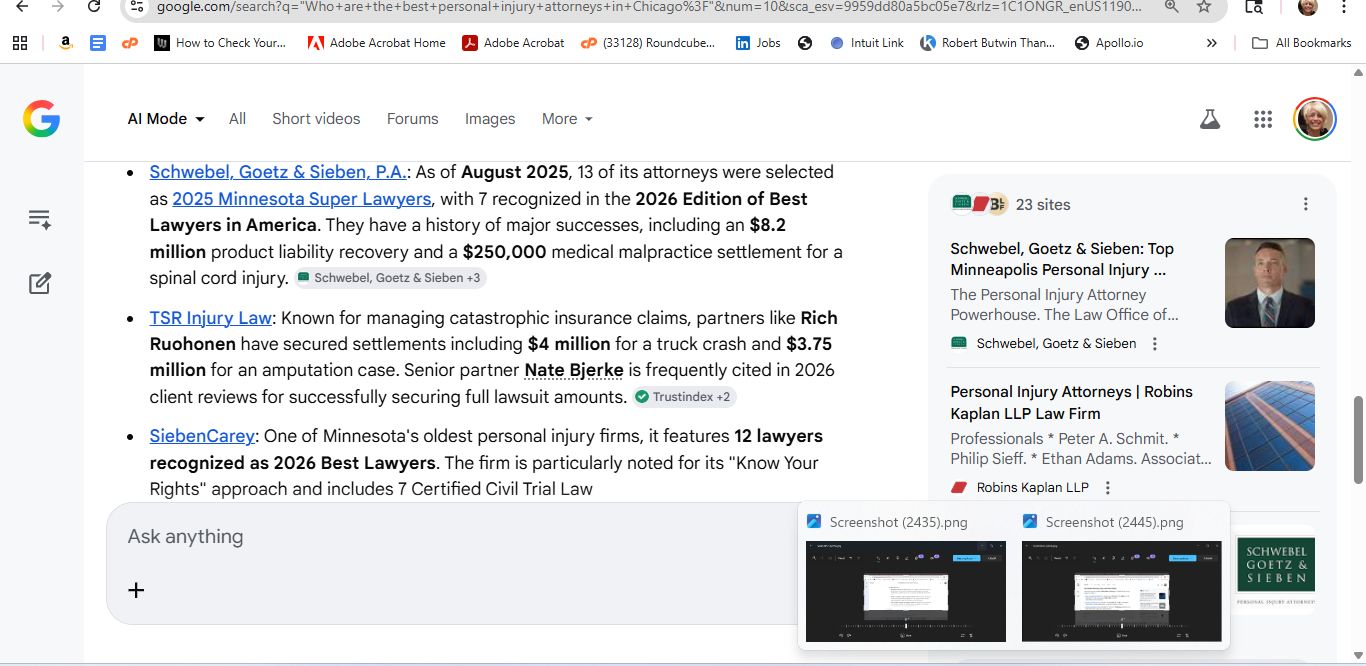Show more bookmarks with the double chevron
The width and height of the screenshot is (1366, 666).
click(1212, 43)
